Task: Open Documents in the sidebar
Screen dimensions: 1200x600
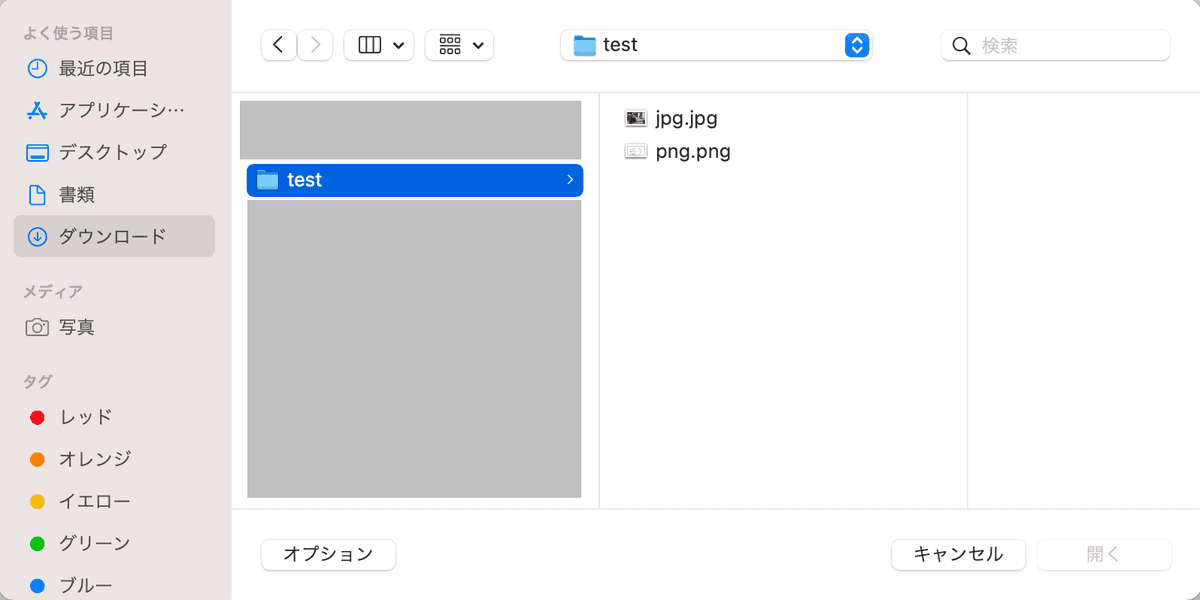Action: click(77, 194)
